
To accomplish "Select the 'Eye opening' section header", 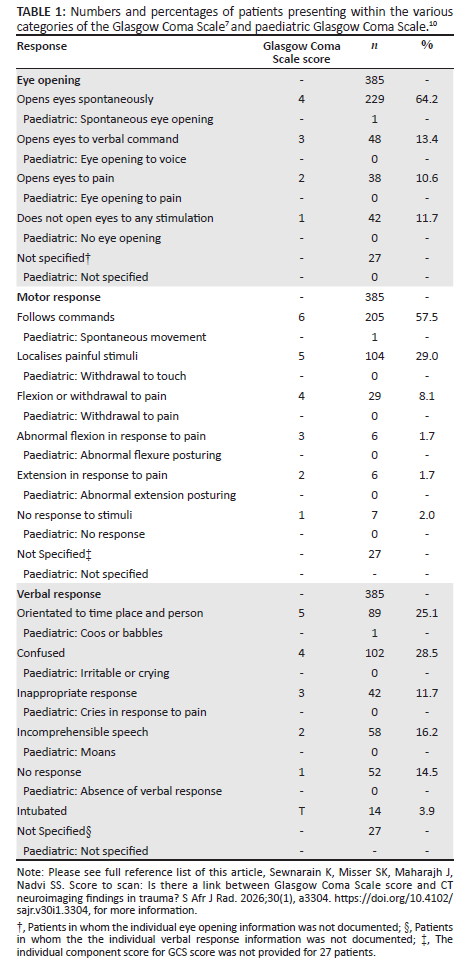I will click(49, 80).
